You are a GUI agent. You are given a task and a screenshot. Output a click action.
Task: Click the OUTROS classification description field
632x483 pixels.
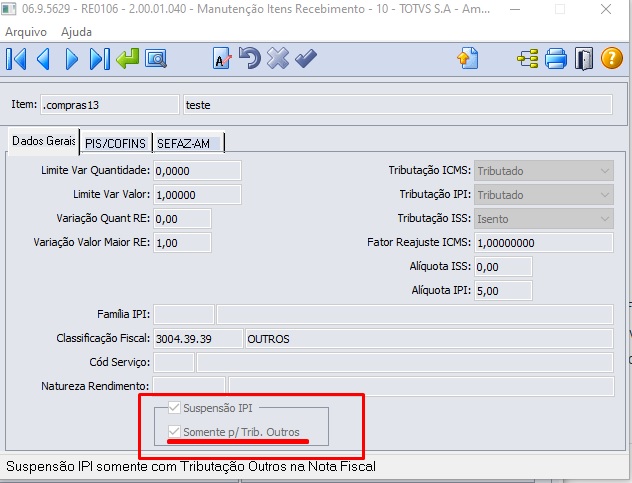[x=429, y=339]
